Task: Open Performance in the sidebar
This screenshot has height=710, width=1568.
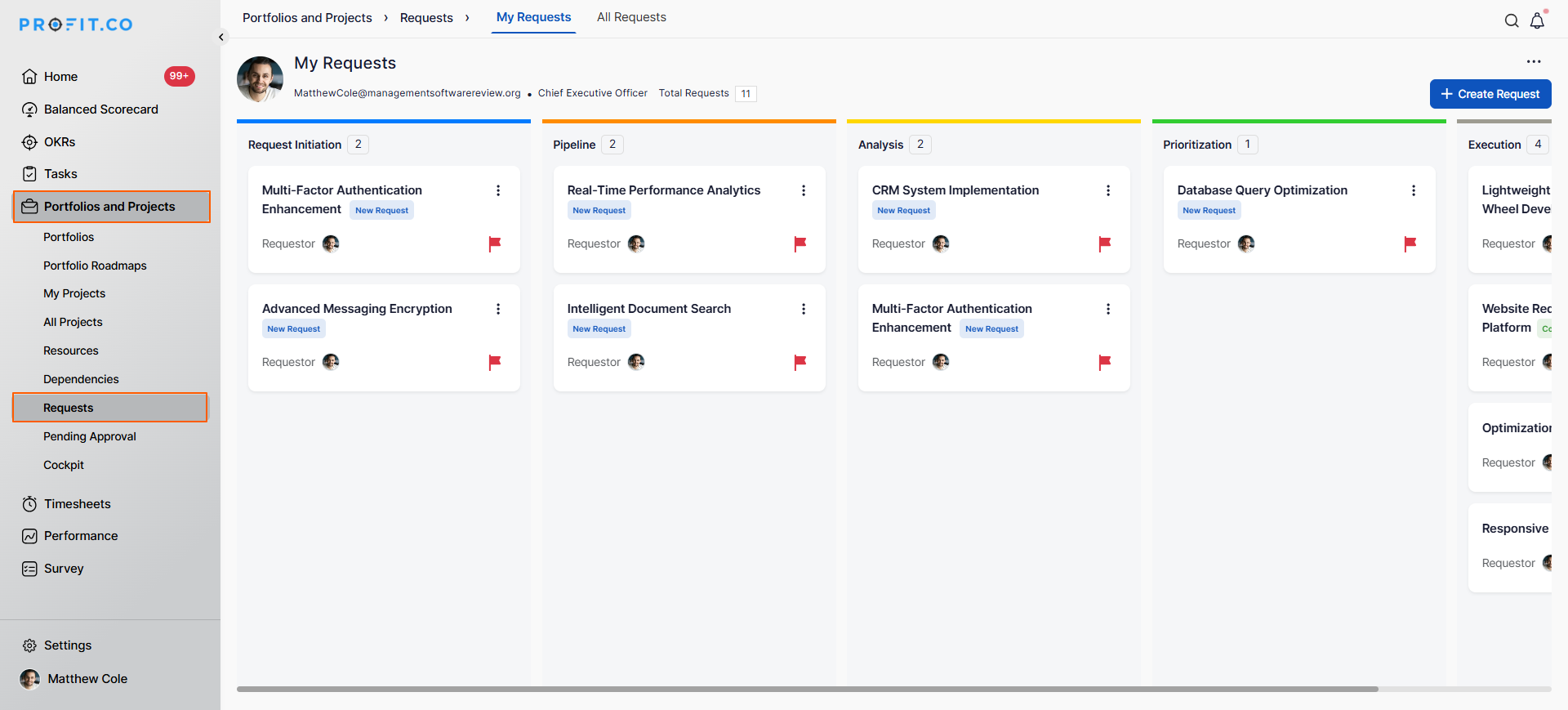Action: pos(81,536)
